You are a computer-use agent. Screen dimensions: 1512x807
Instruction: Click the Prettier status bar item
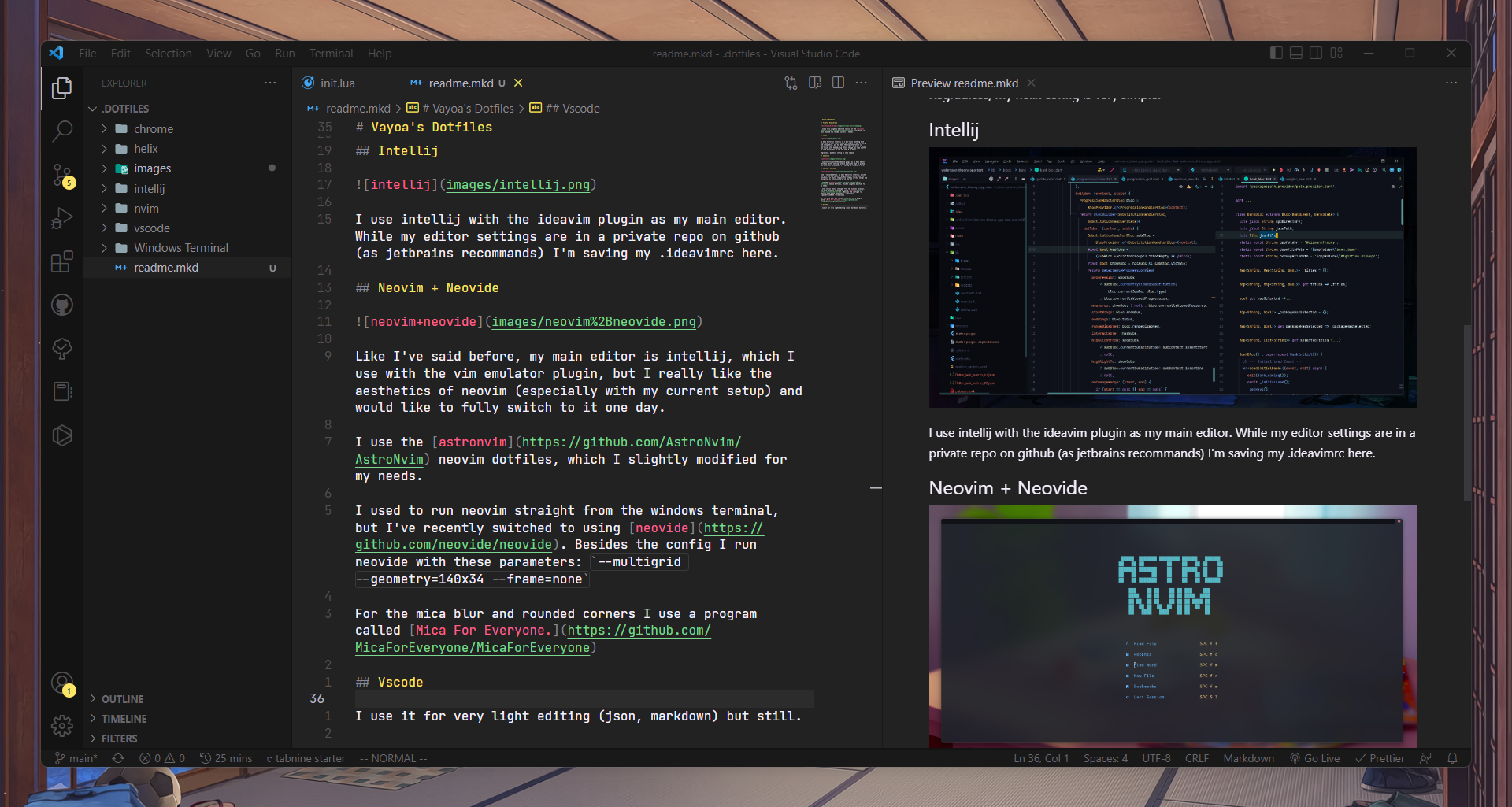click(1380, 758)
